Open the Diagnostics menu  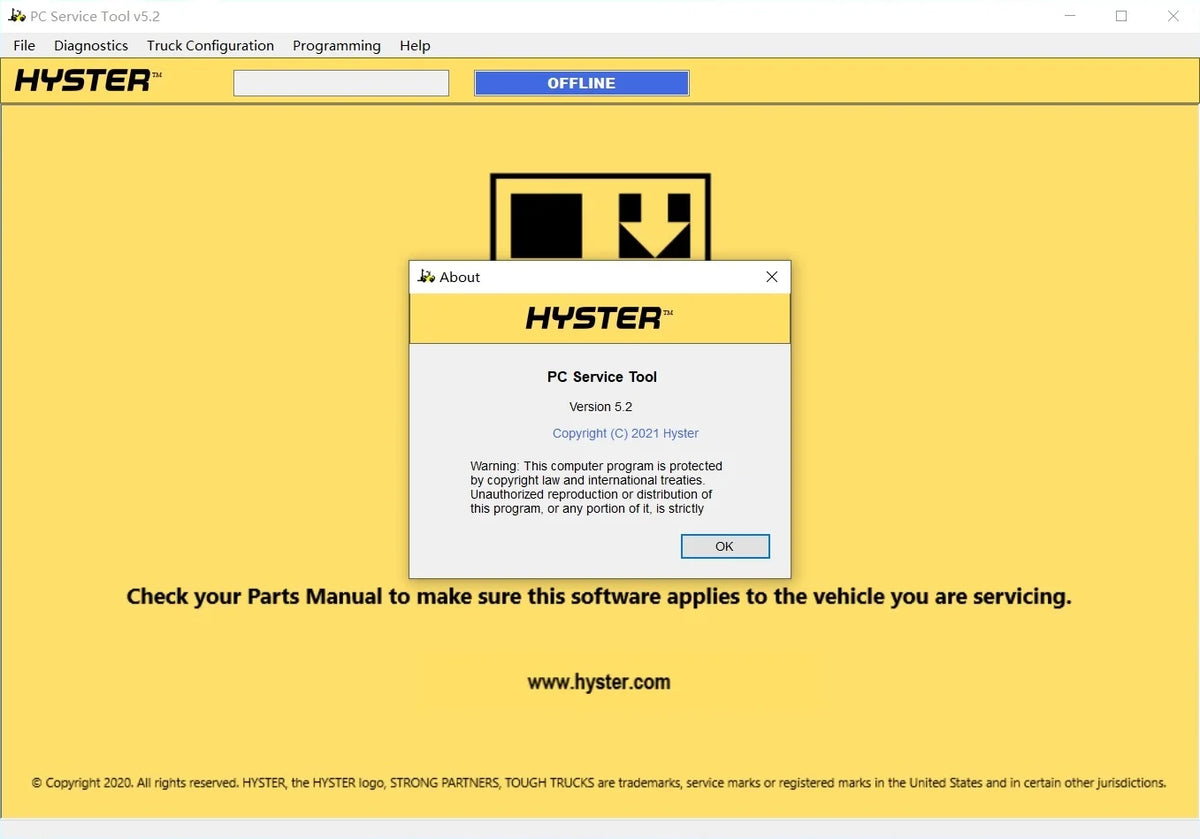pyautogui.click(x=90, y=45)
